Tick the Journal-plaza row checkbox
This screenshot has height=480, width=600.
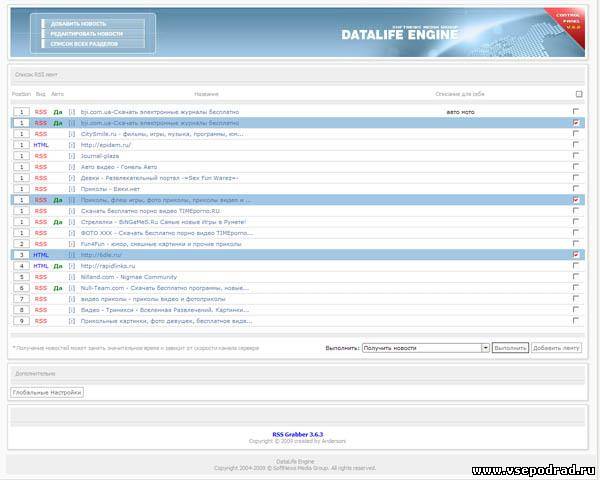coord(576,155)
